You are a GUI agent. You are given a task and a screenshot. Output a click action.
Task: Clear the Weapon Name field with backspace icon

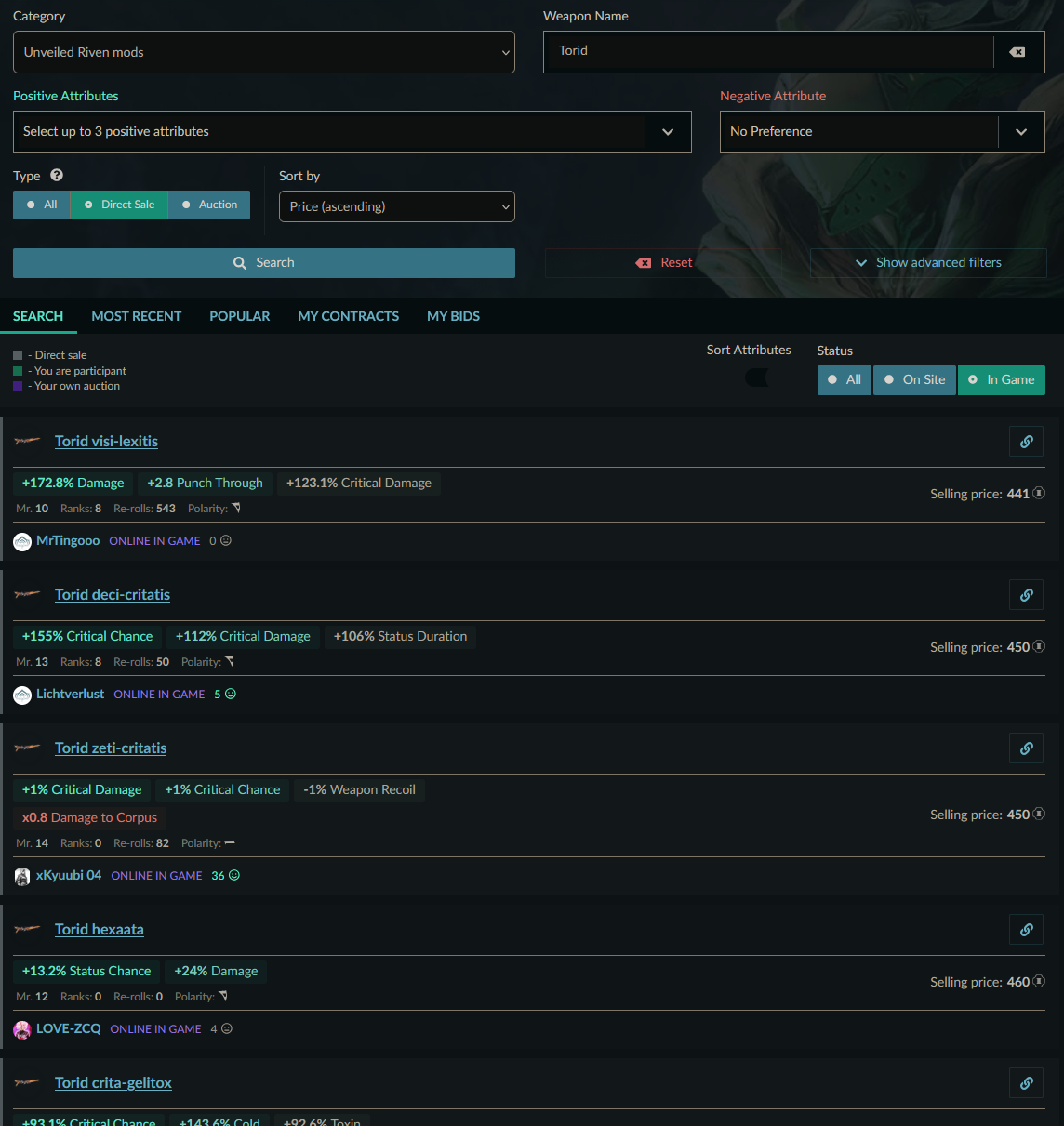coord(1017,52)
